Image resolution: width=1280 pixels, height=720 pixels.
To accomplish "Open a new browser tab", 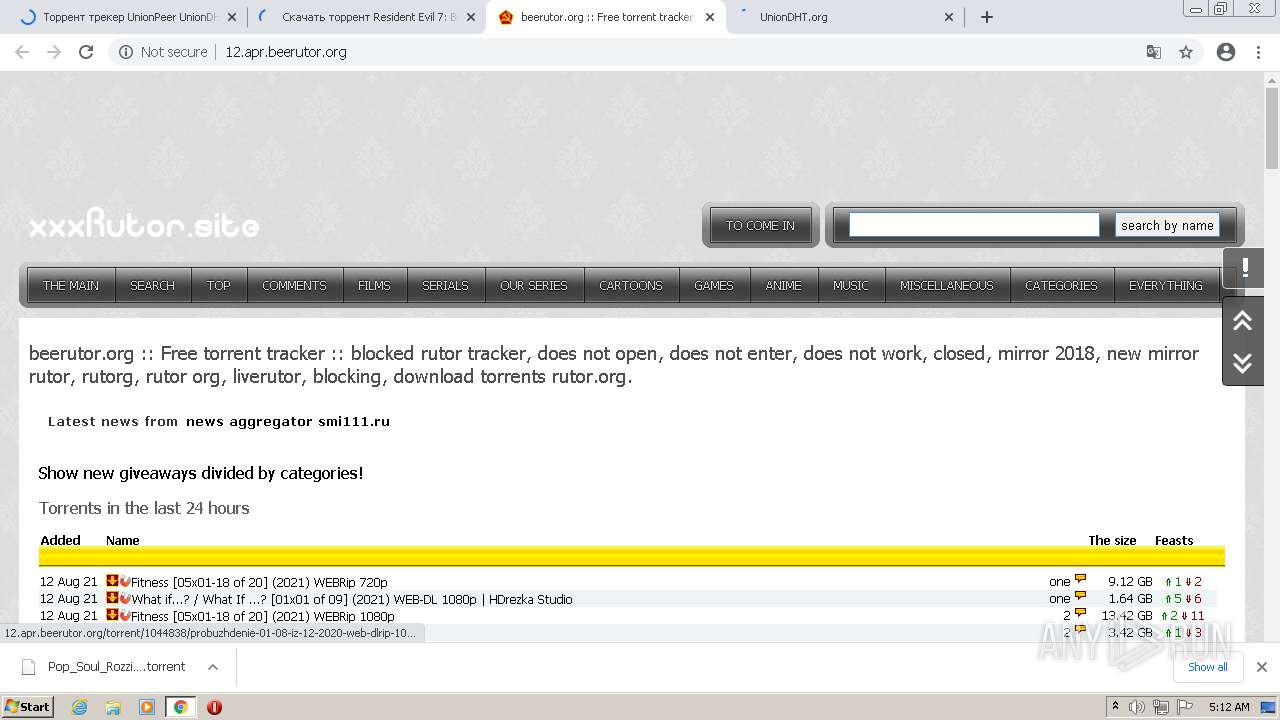I will tap(987, 17).
